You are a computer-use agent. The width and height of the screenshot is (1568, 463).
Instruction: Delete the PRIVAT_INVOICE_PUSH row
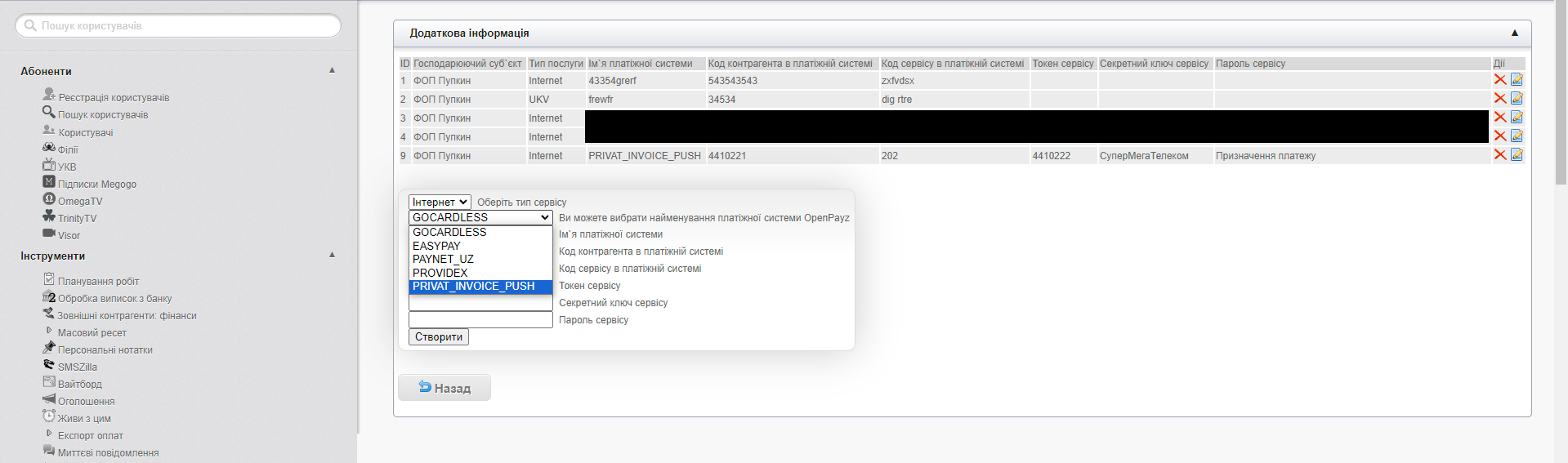pyautogui.click(x=1499, y=155)
